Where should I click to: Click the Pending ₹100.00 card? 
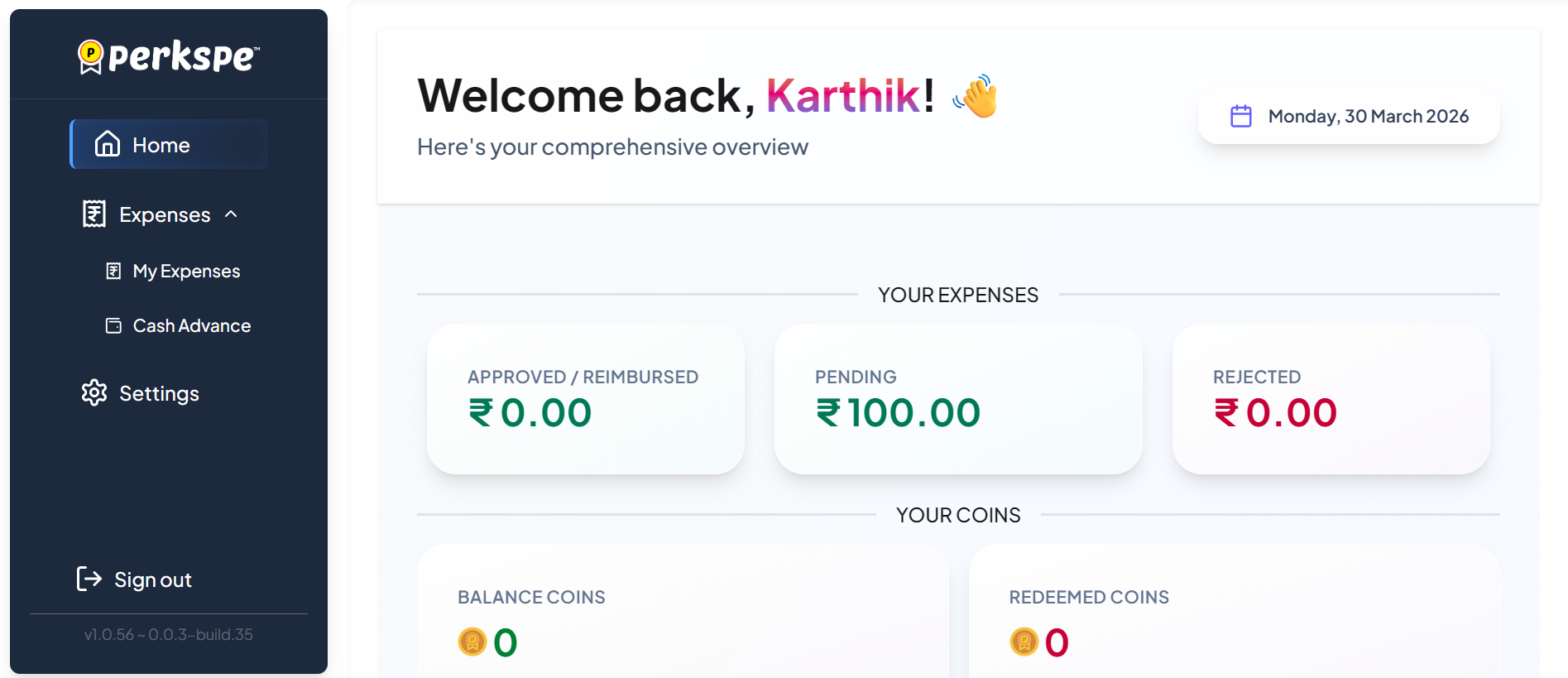957,399
